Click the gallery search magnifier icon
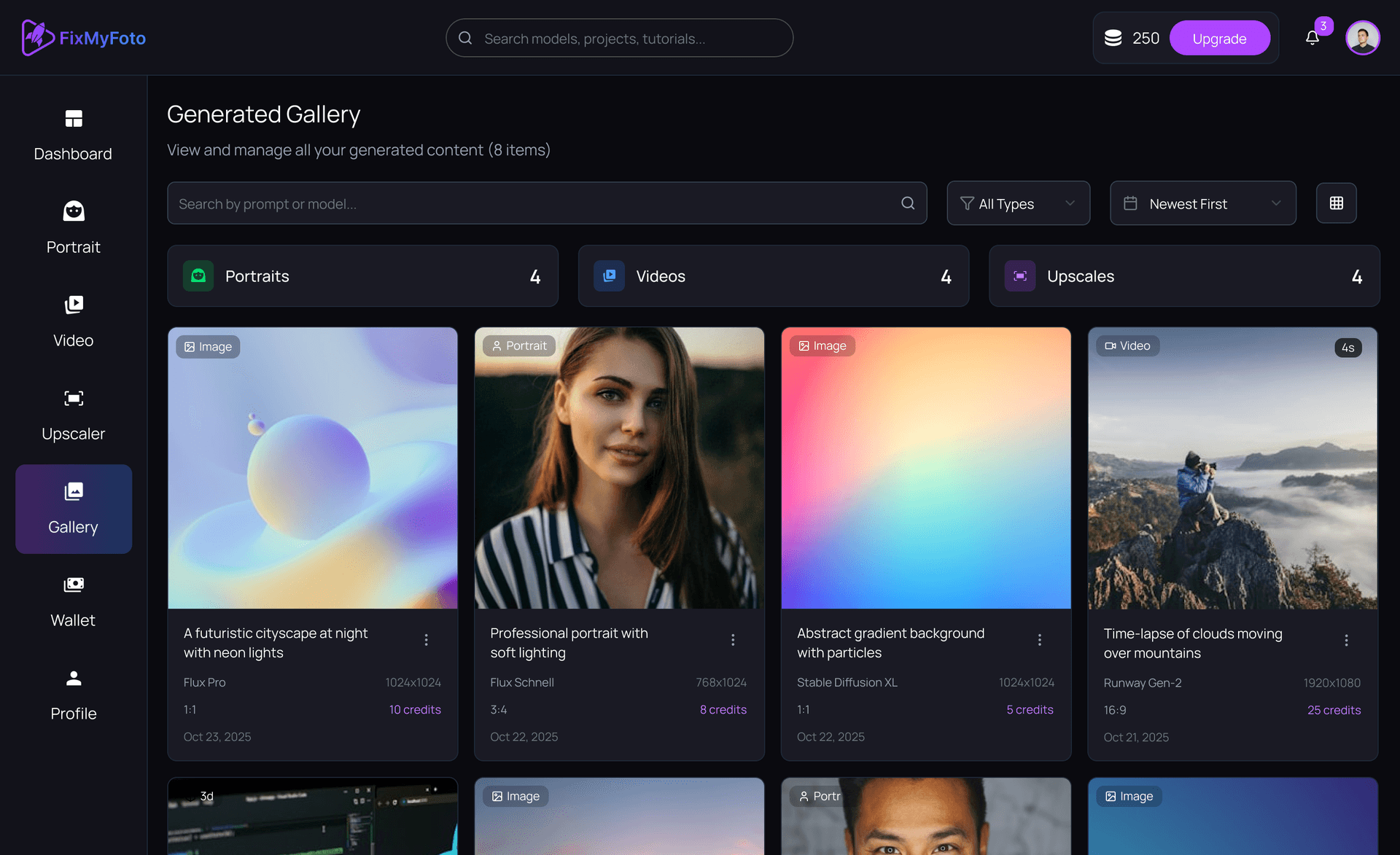1400x855 pixels. point(907,203)
